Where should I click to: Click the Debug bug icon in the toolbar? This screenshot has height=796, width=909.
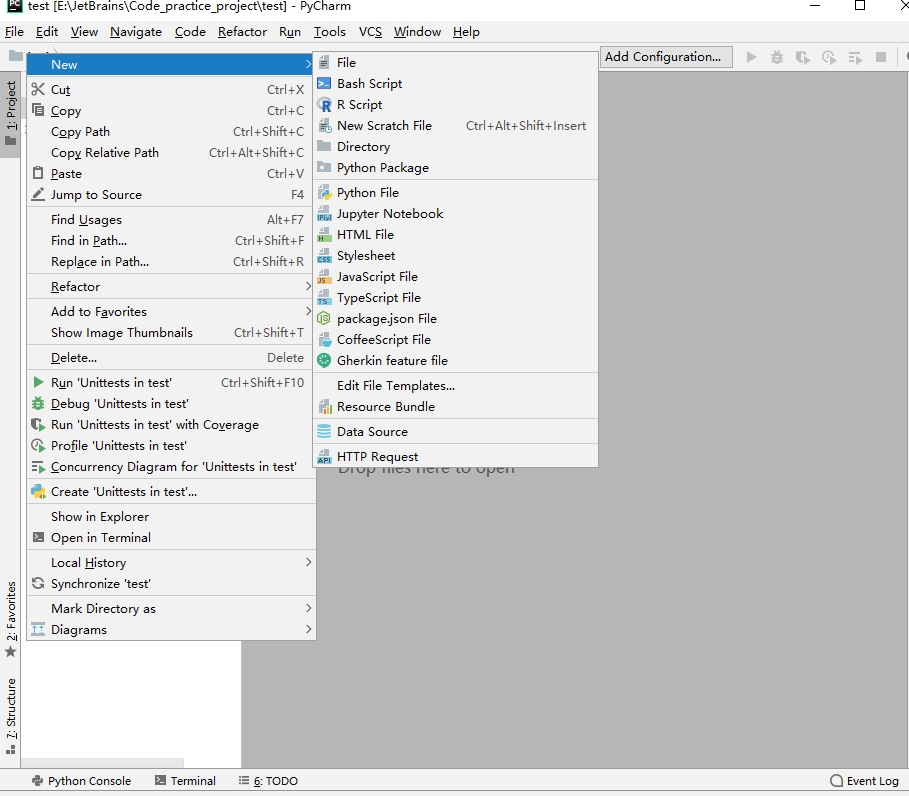pyautogui.click(x=777, y=58)
